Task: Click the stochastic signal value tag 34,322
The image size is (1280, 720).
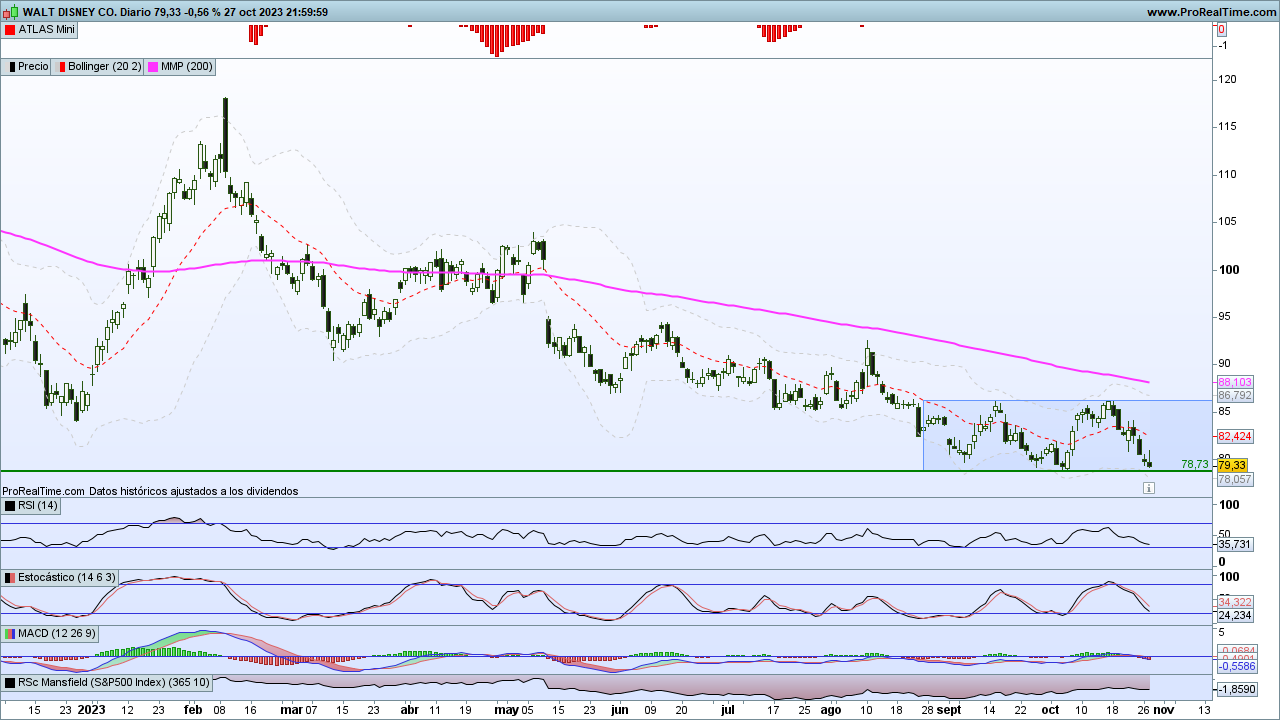Action: [1235, 601]
